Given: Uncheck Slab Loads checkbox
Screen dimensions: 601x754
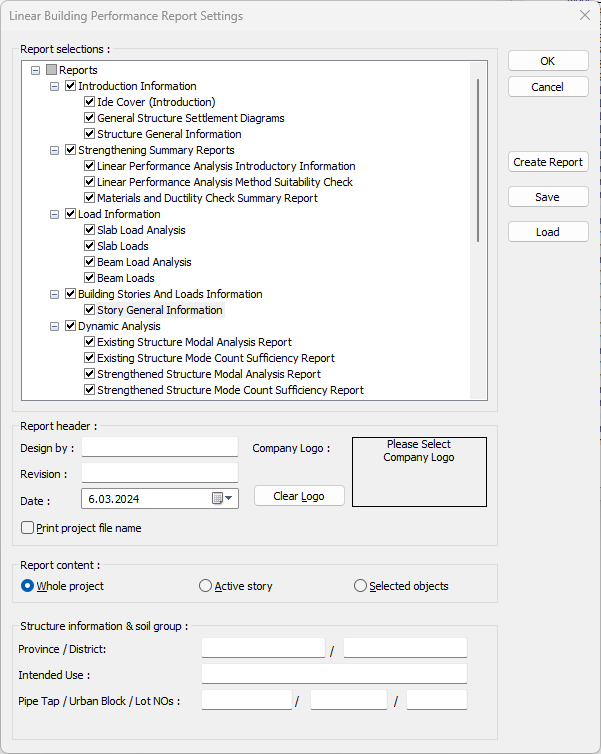Looking at the screenshot, I should [x=89, y=245].
